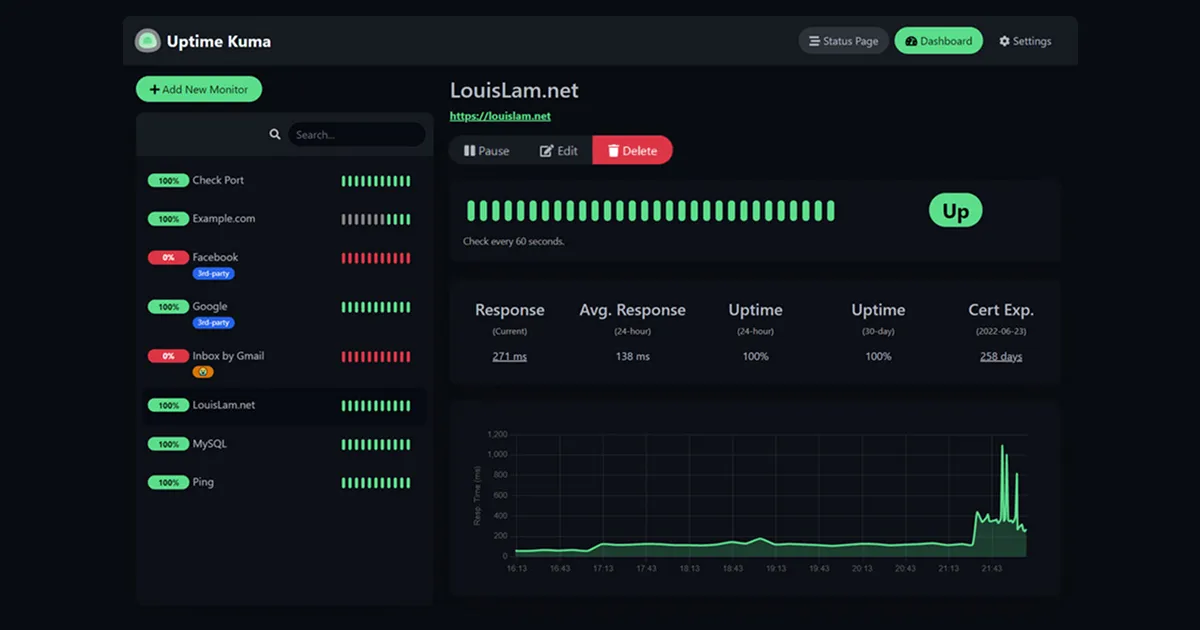Click the Gmail badge under Inbox by Gmail
1200x630 pixels.
[204, 371]
